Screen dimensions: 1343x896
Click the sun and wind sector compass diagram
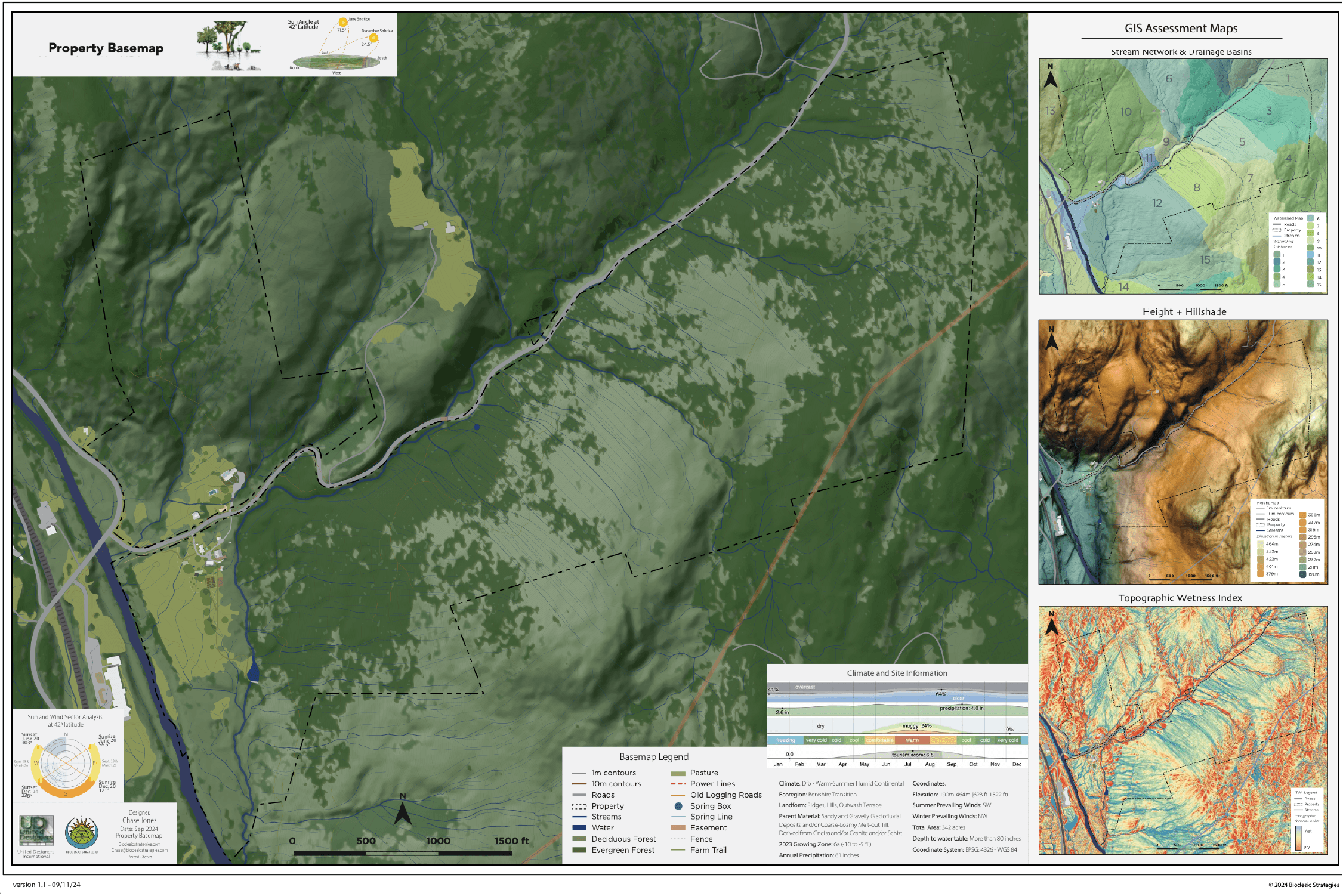click(66, 762)
